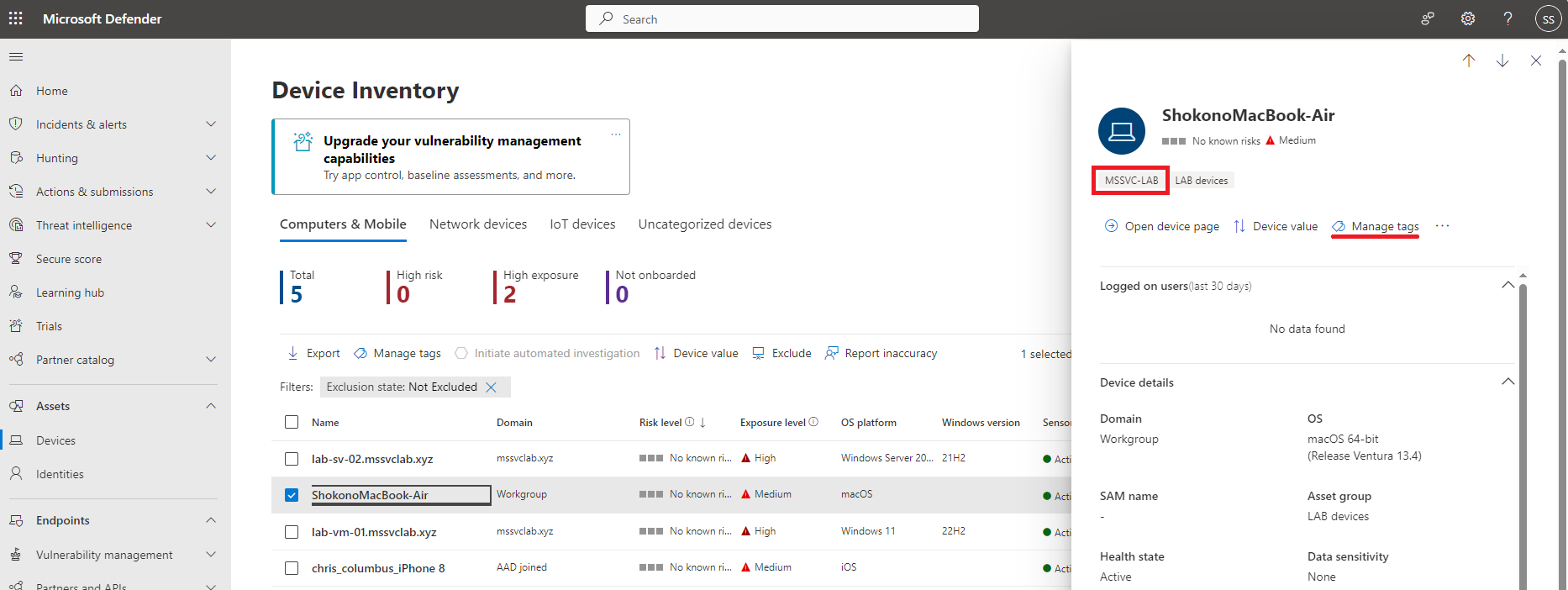This screenshot has width=1568, height=590.
Task: Collapse the Device details section
Action: 1507,382
